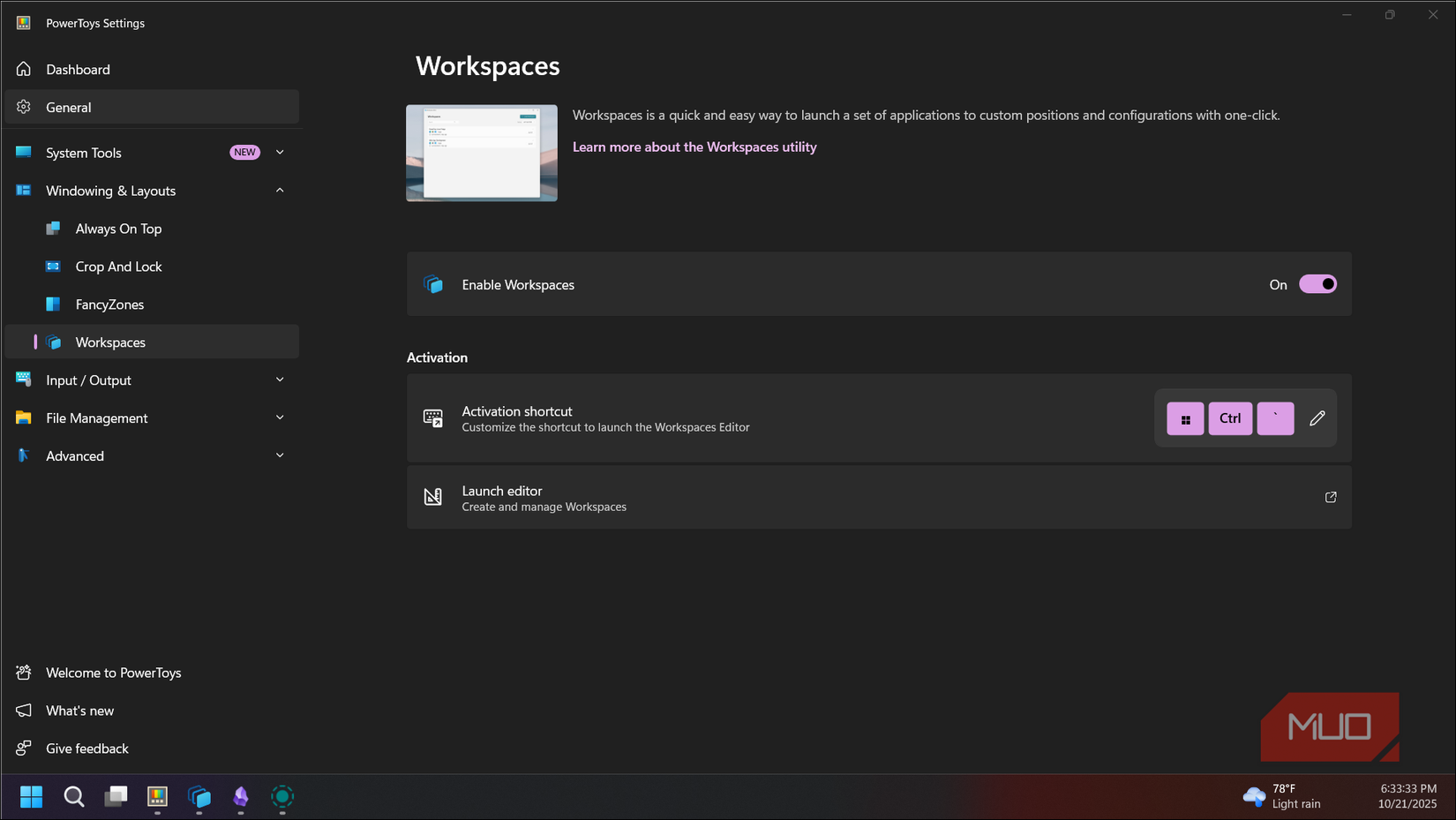
Task: Collapse the Windowing & Layouts section
Action: pos(280,190)
